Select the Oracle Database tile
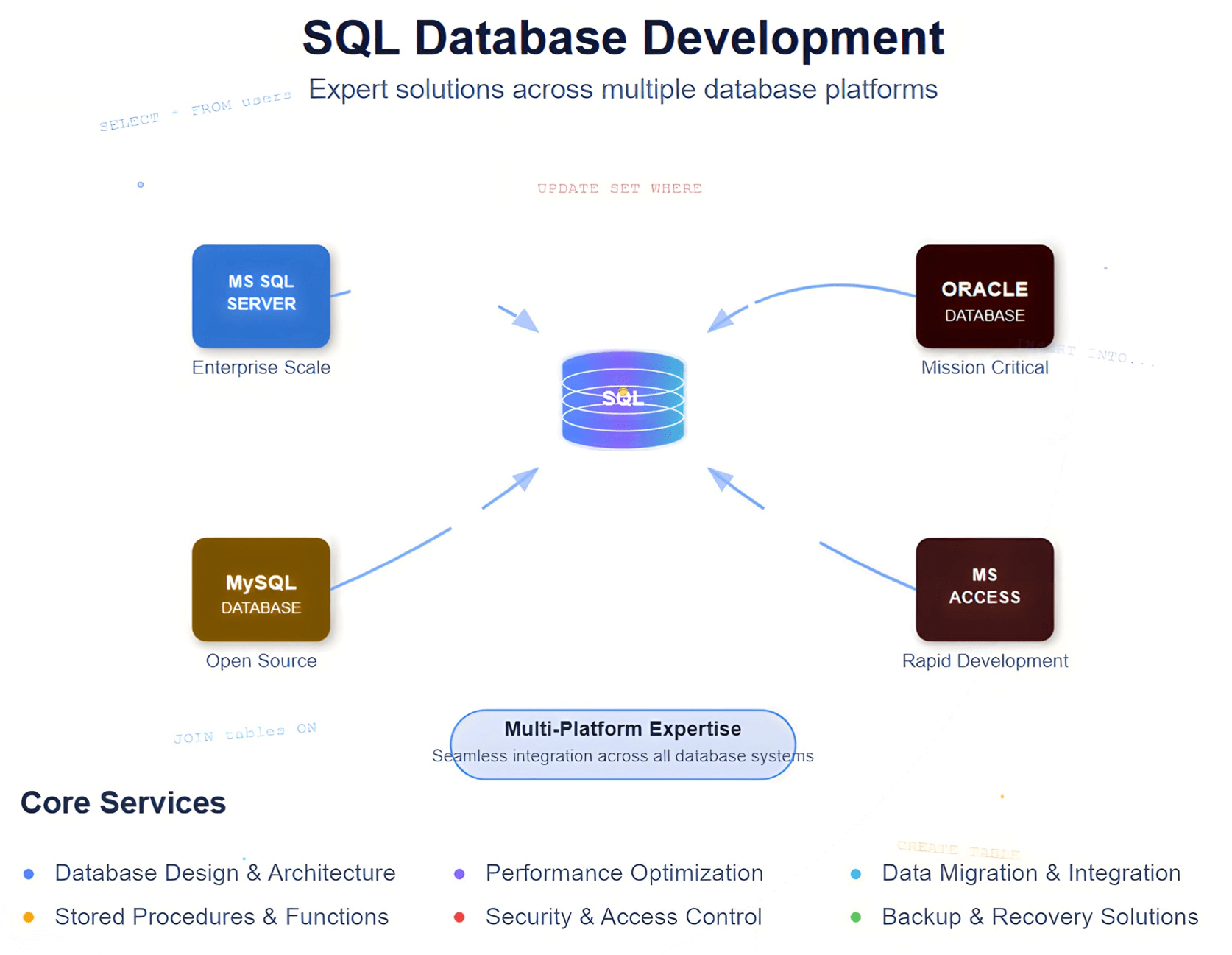This screenshot has height=955, width=1232. tap(984, 296)
